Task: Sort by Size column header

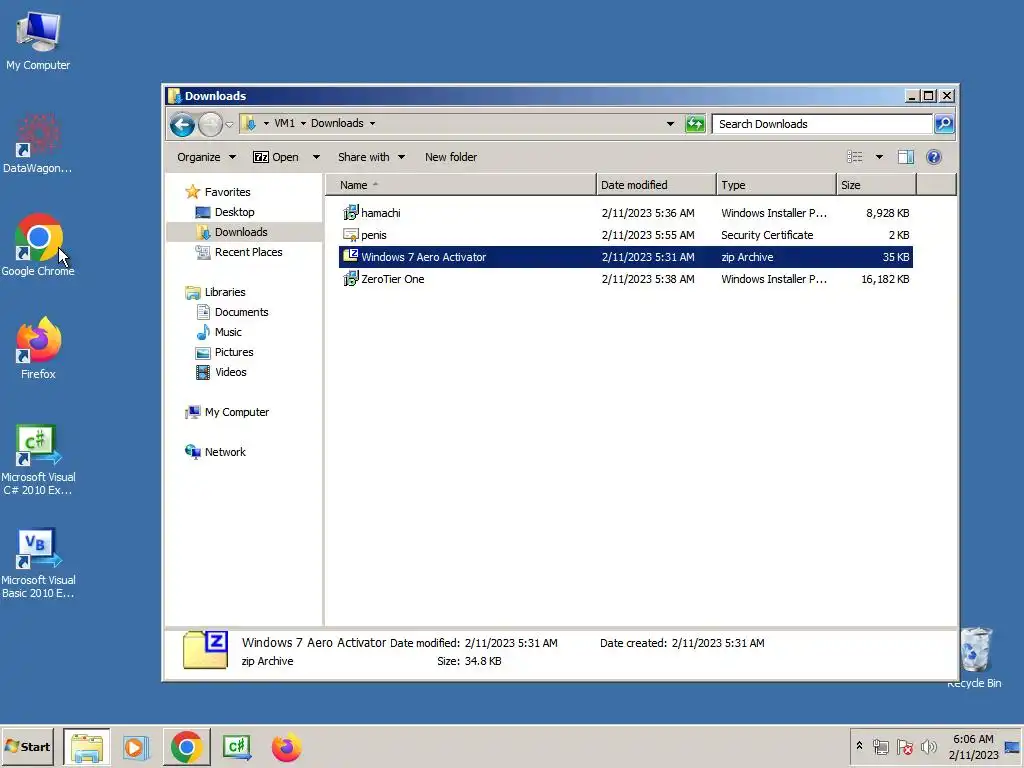Action: pyautogui.click(x=876, y=185)
